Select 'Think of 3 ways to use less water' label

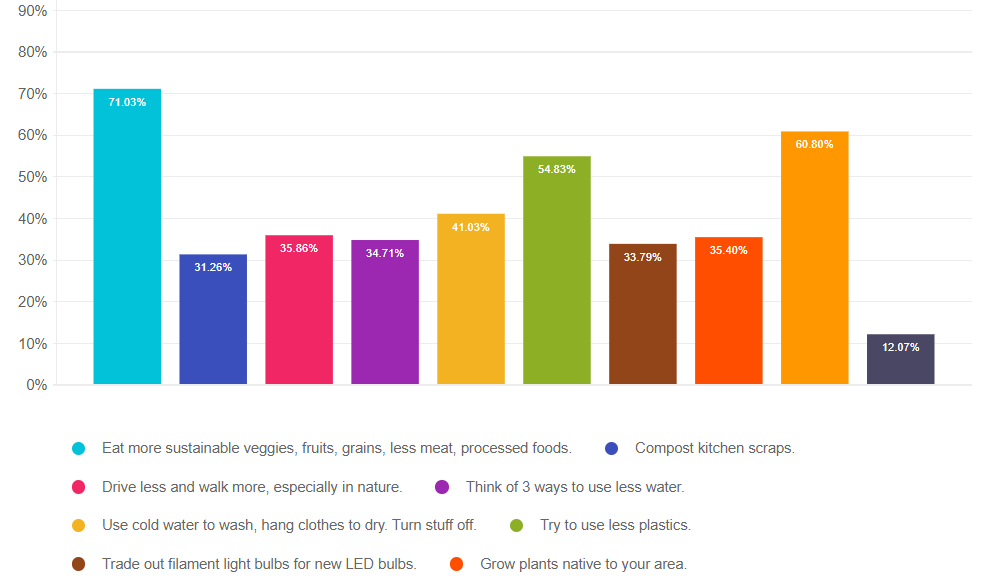[575, 487]
